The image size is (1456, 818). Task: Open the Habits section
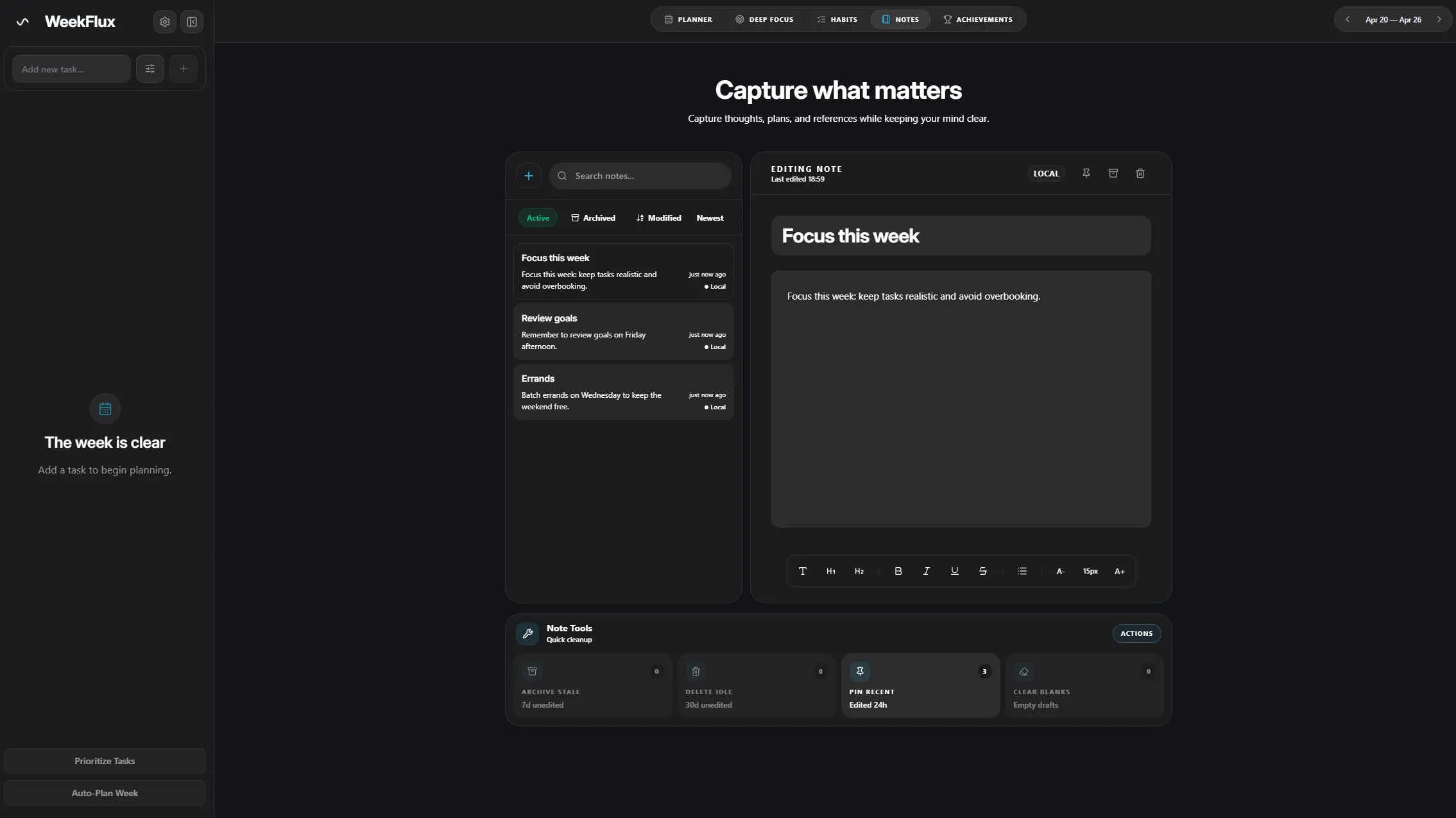point(837,19)
